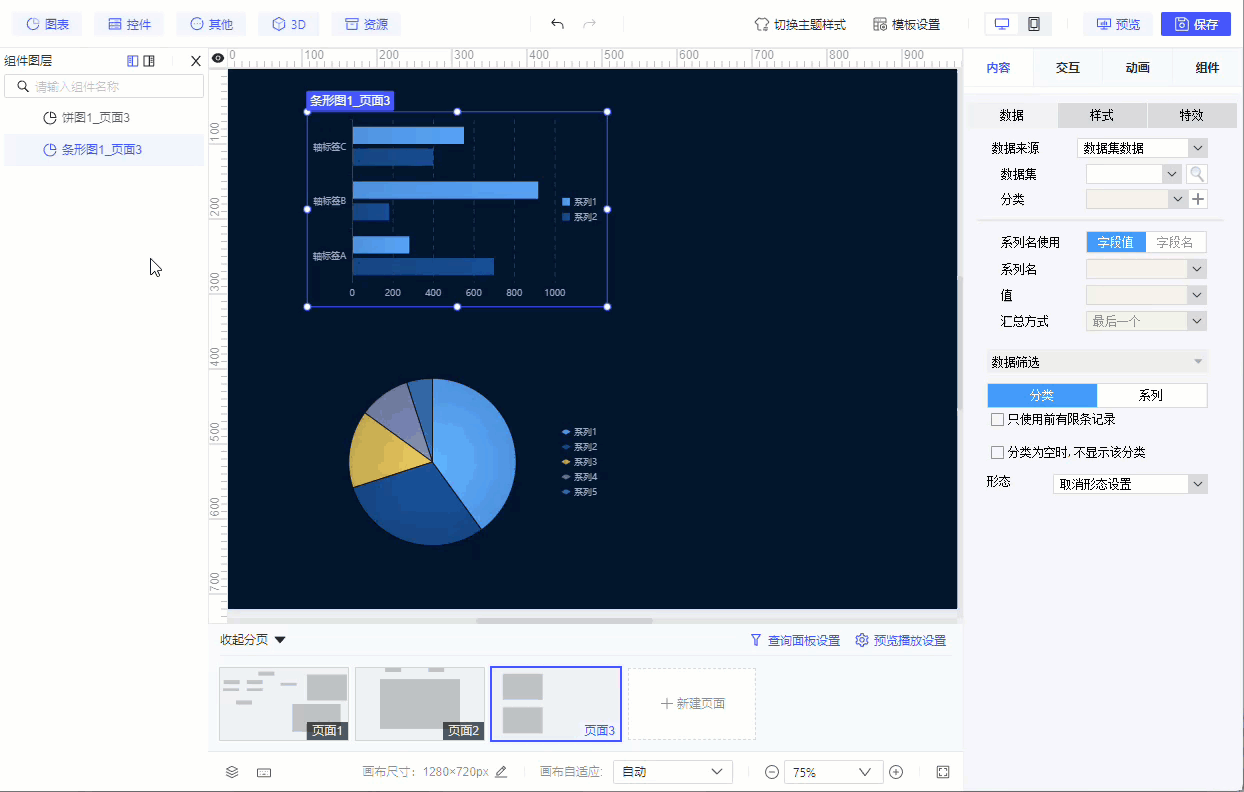Toggle canvas visibility eye icon
The image size is (1244, 792).
coord(218,58)
